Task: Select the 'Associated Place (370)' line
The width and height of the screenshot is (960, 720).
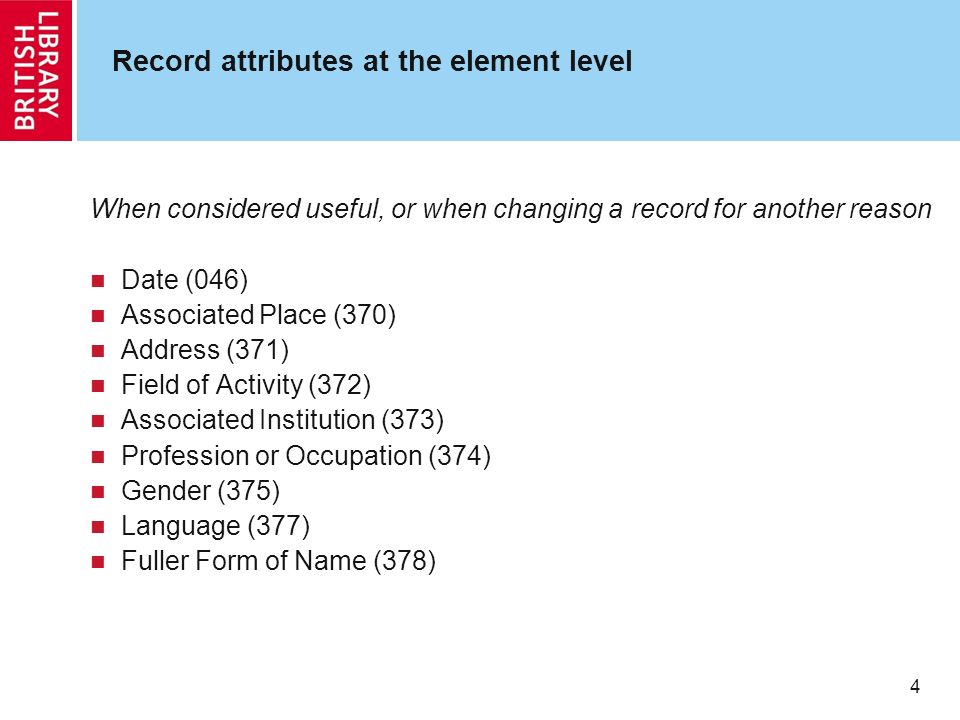Action: pyautogui.click(x=258, y=315)
